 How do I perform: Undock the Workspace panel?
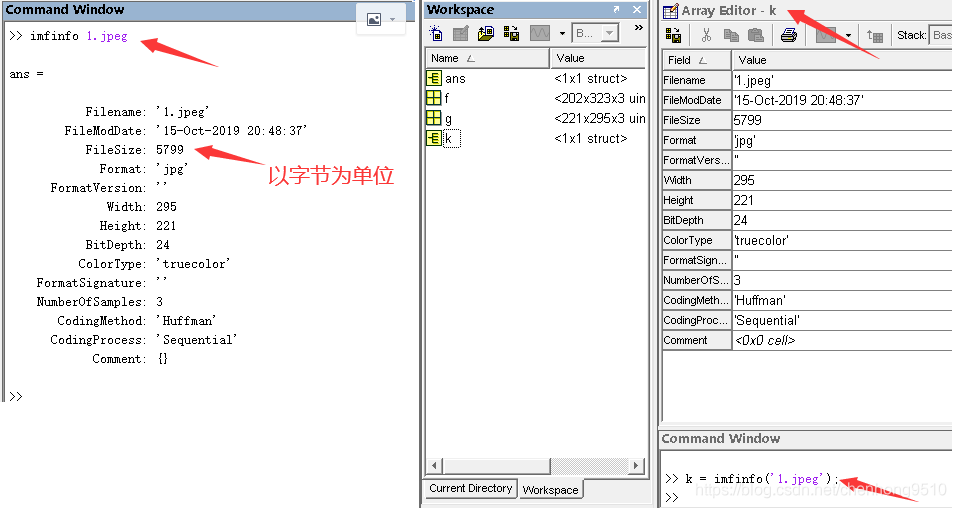coord(616,9)
